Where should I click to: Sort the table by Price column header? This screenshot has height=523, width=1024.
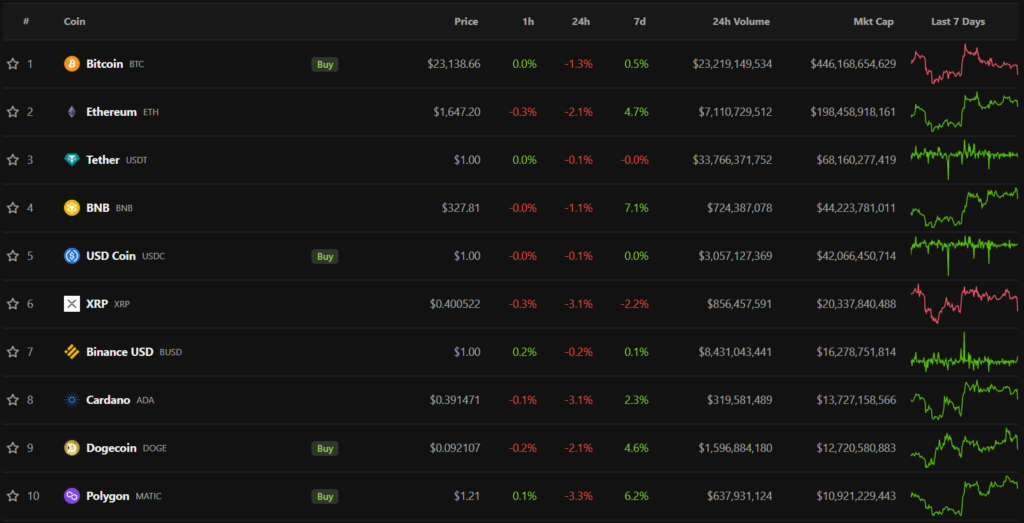click(466, 21)
